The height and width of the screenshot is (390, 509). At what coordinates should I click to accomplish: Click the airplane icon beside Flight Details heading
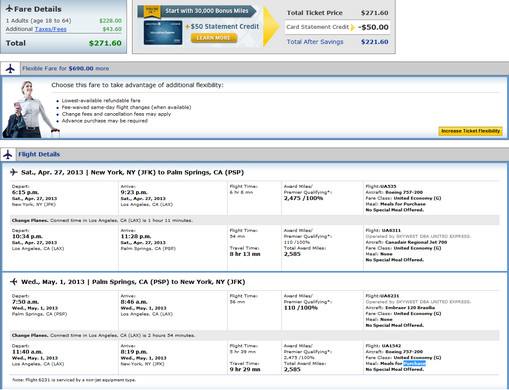pos(8,154)
